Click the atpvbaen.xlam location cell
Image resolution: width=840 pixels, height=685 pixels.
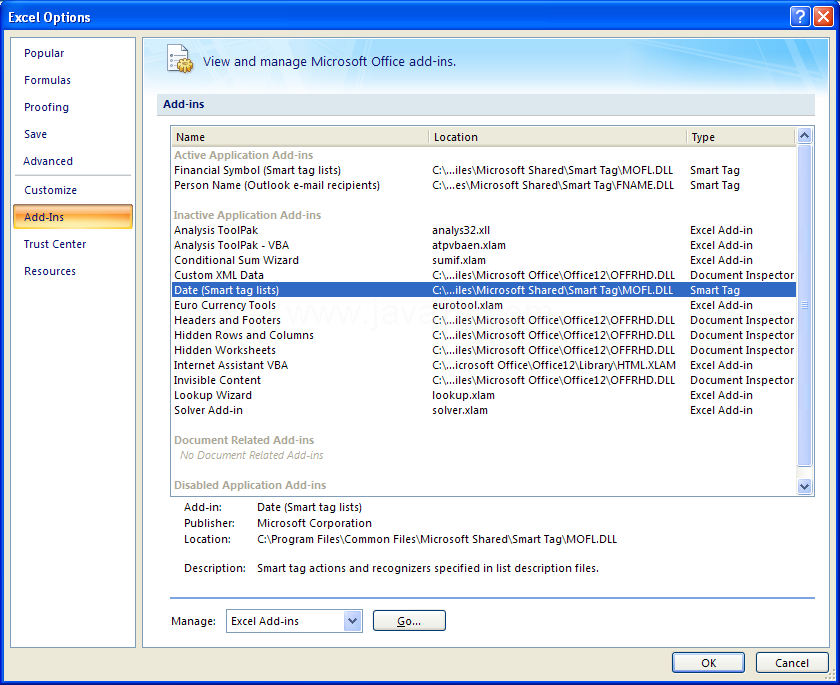point(469,245)
